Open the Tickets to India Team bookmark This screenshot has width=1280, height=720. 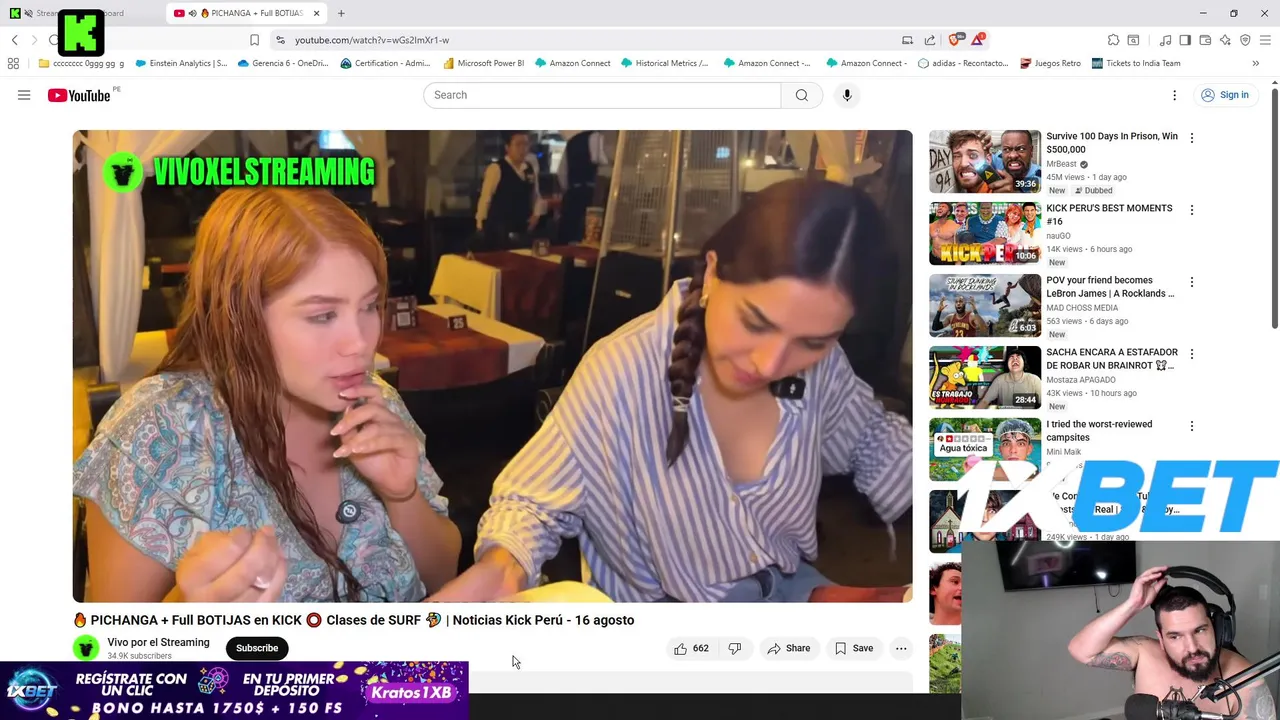[x=1136, y=63]
